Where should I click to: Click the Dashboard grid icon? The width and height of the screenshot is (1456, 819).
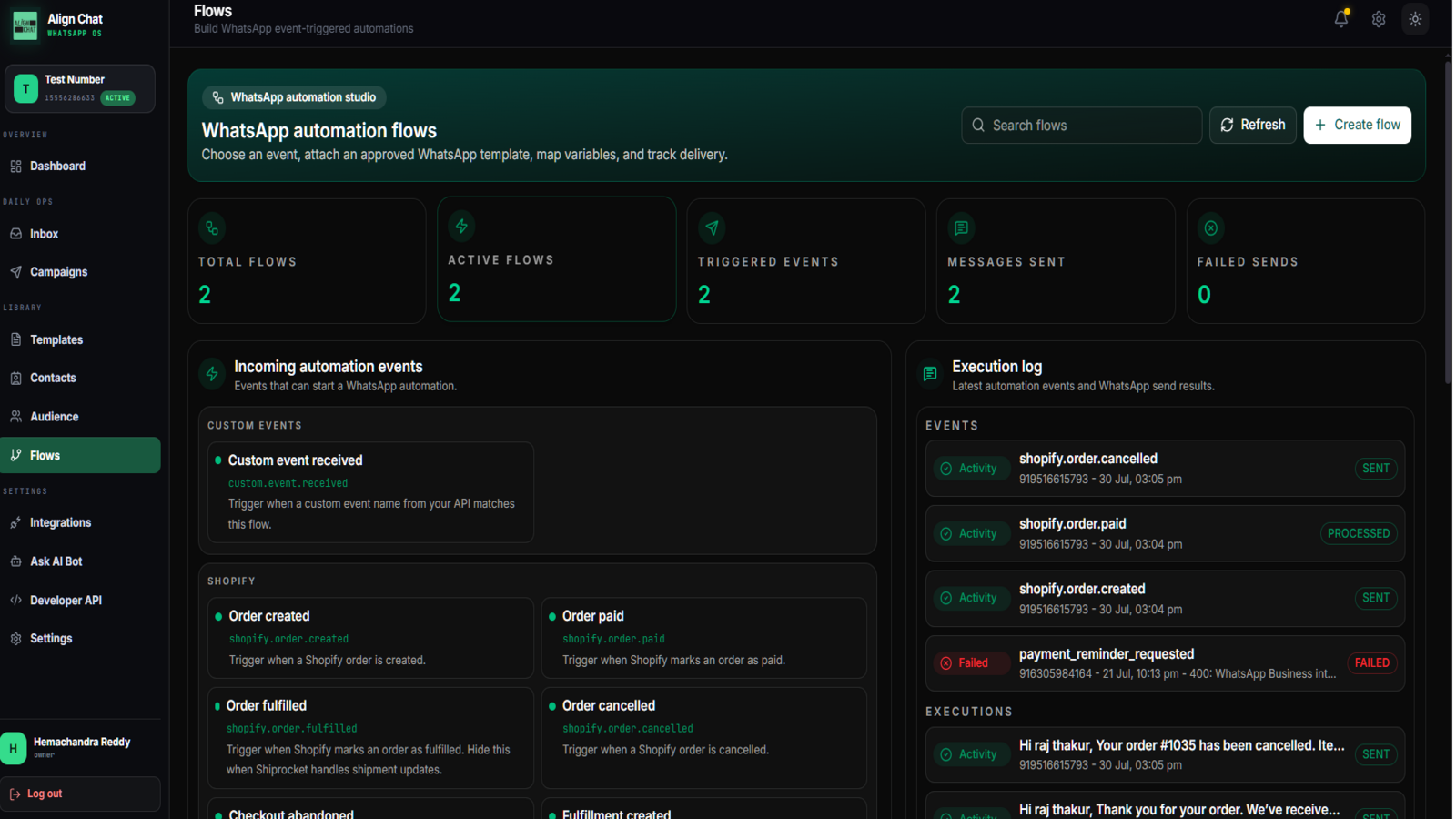pyautogui.click(x=15, y=166)
